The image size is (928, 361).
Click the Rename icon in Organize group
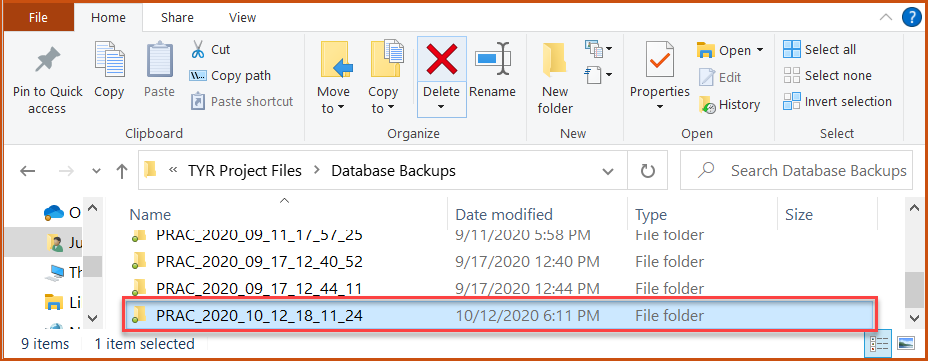coord(492,59)
